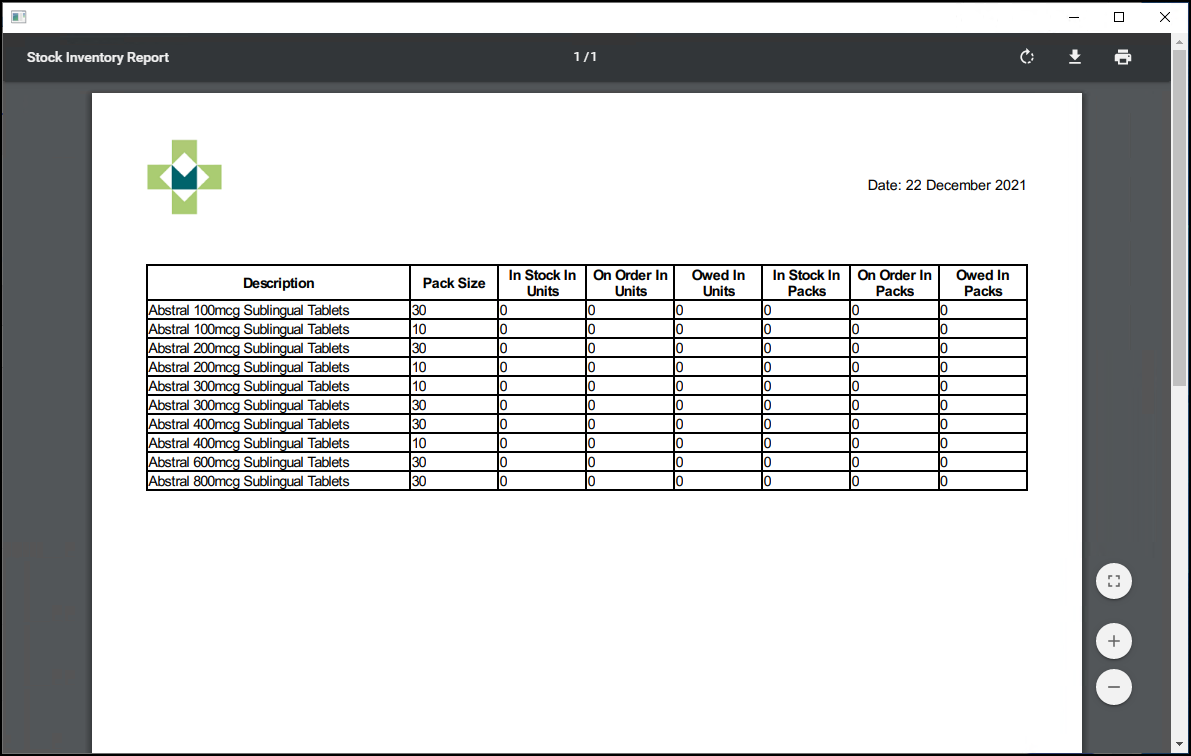Click the report date text
The width and height of the screenshot is (1191, 756).
coord(946,185)
